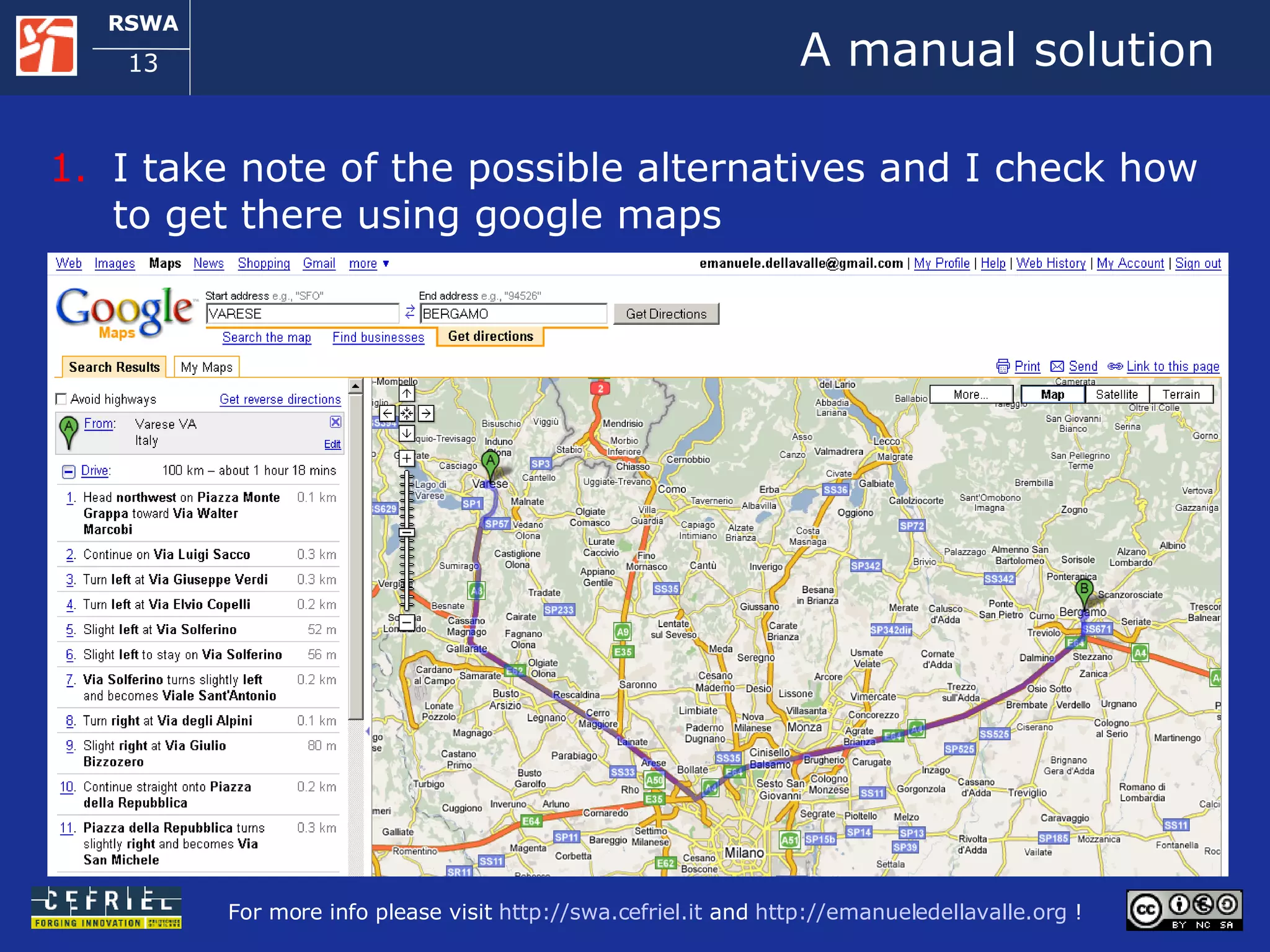Click the Edit link for start address
Screen dimensions: 1270x952
click(x=332, y=444)
